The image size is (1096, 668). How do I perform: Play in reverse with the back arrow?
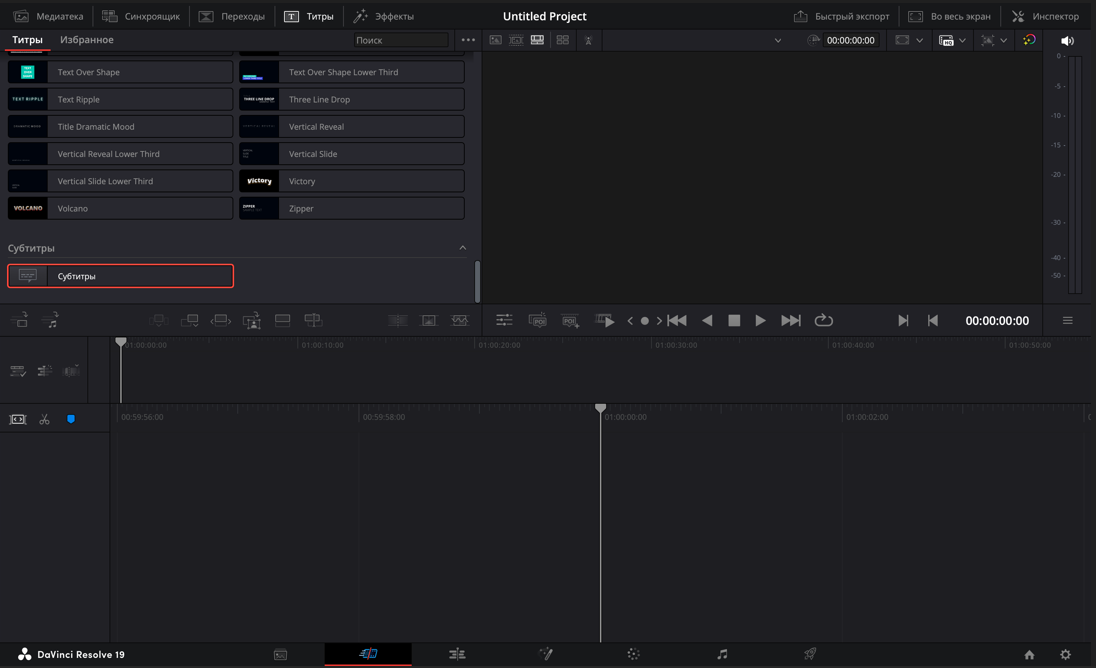(707, 320)
